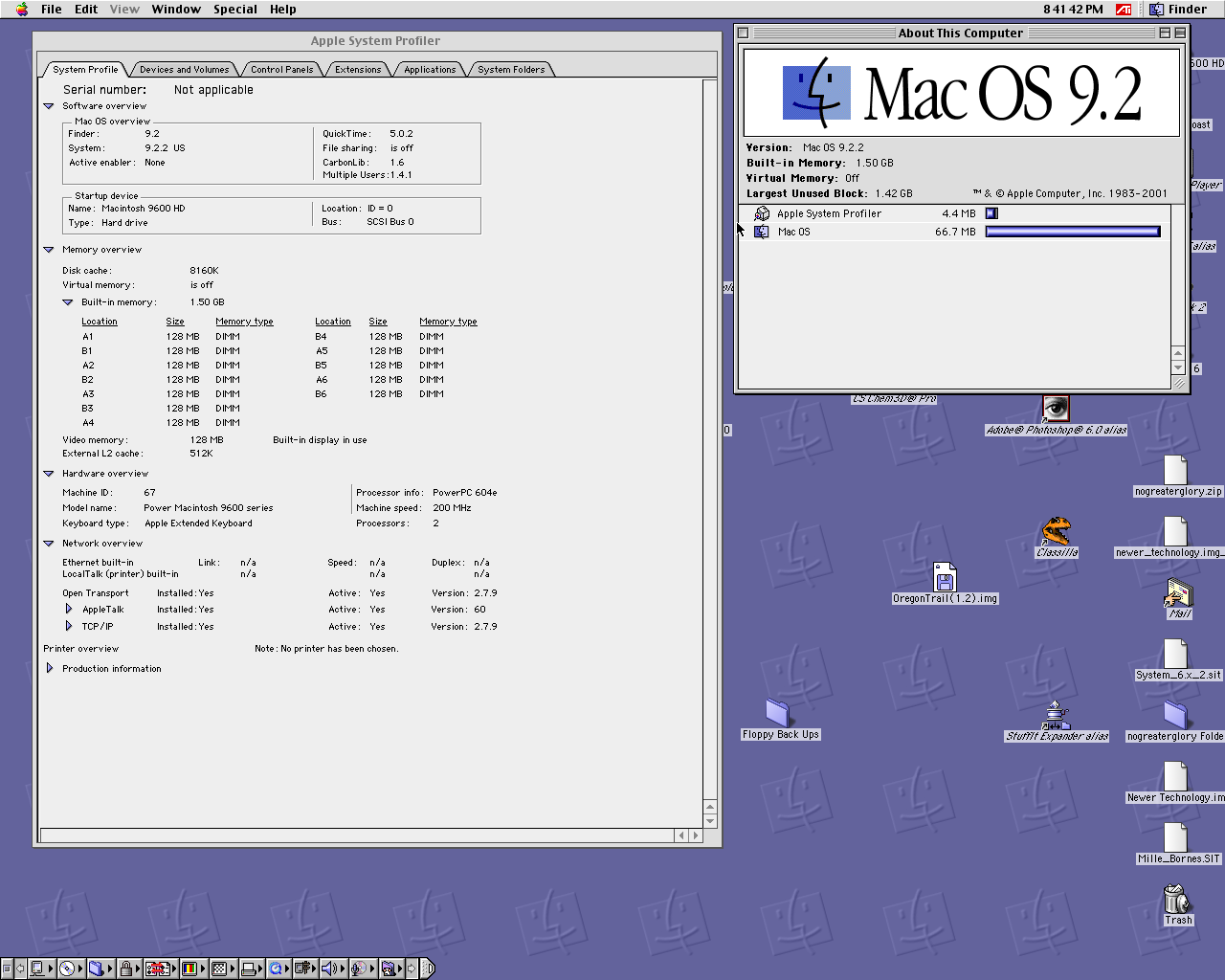Click the control strip scroll right arrow
The image size is (1225, 980).
412,969
